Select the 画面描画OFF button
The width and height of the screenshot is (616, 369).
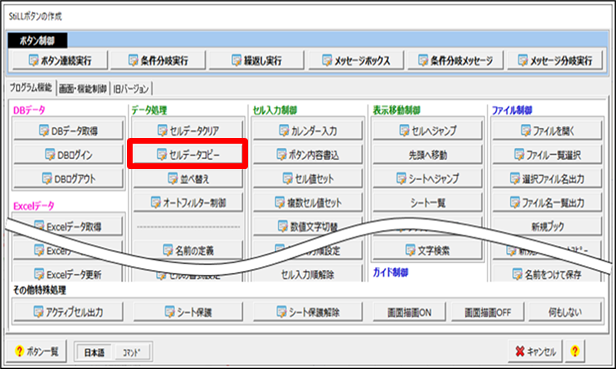pos(488,312)
